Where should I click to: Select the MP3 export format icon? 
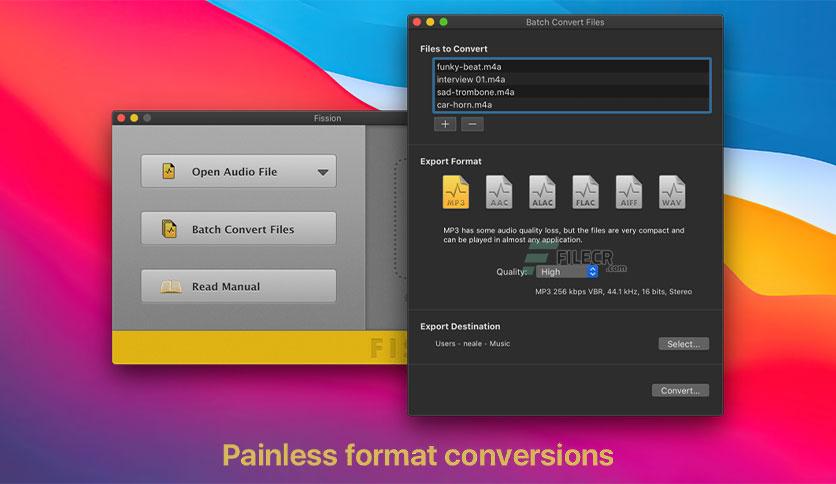click(x=456, y=192)
